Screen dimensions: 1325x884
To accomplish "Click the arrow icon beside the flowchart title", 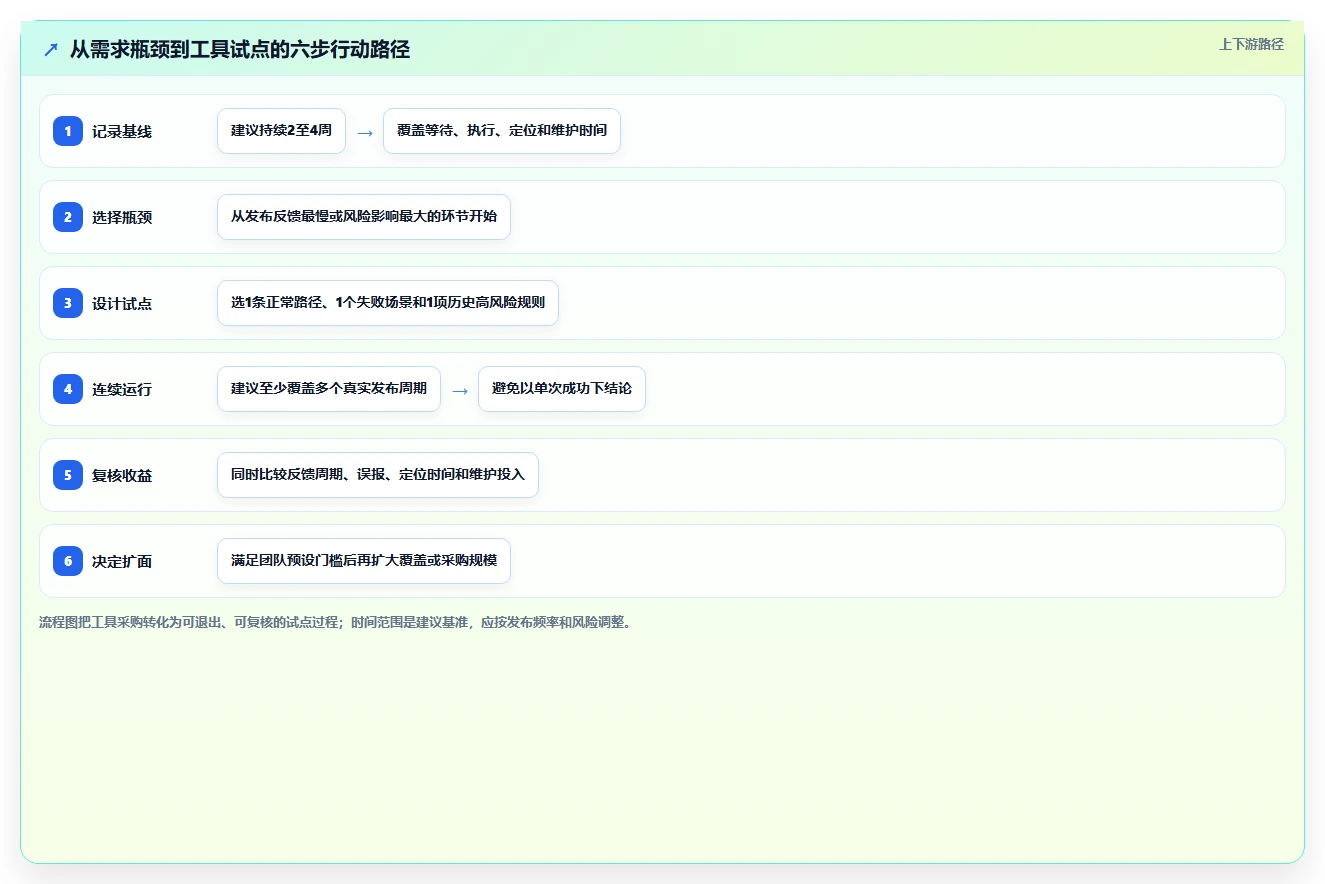I will click(x=51, y=49).
